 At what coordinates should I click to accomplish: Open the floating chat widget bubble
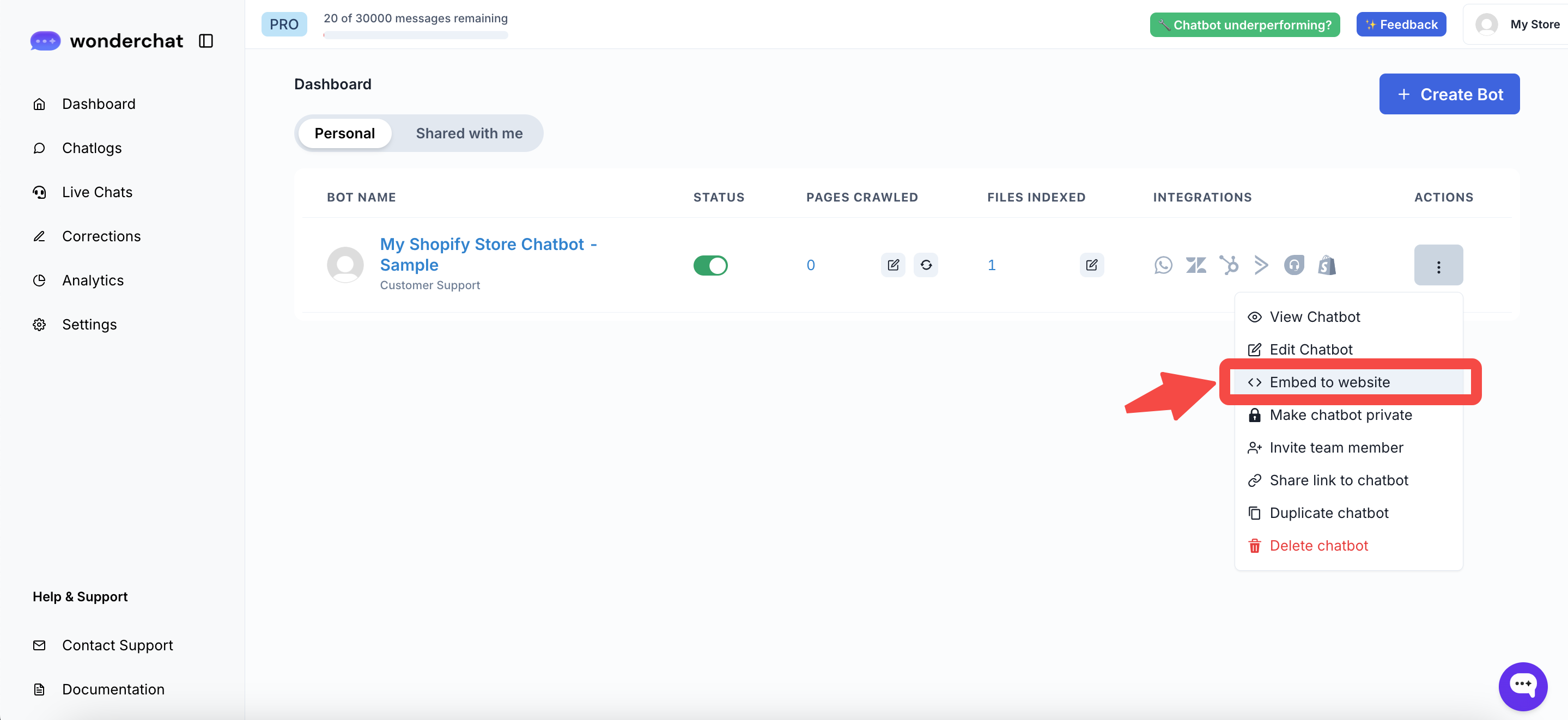point(1522,686)
